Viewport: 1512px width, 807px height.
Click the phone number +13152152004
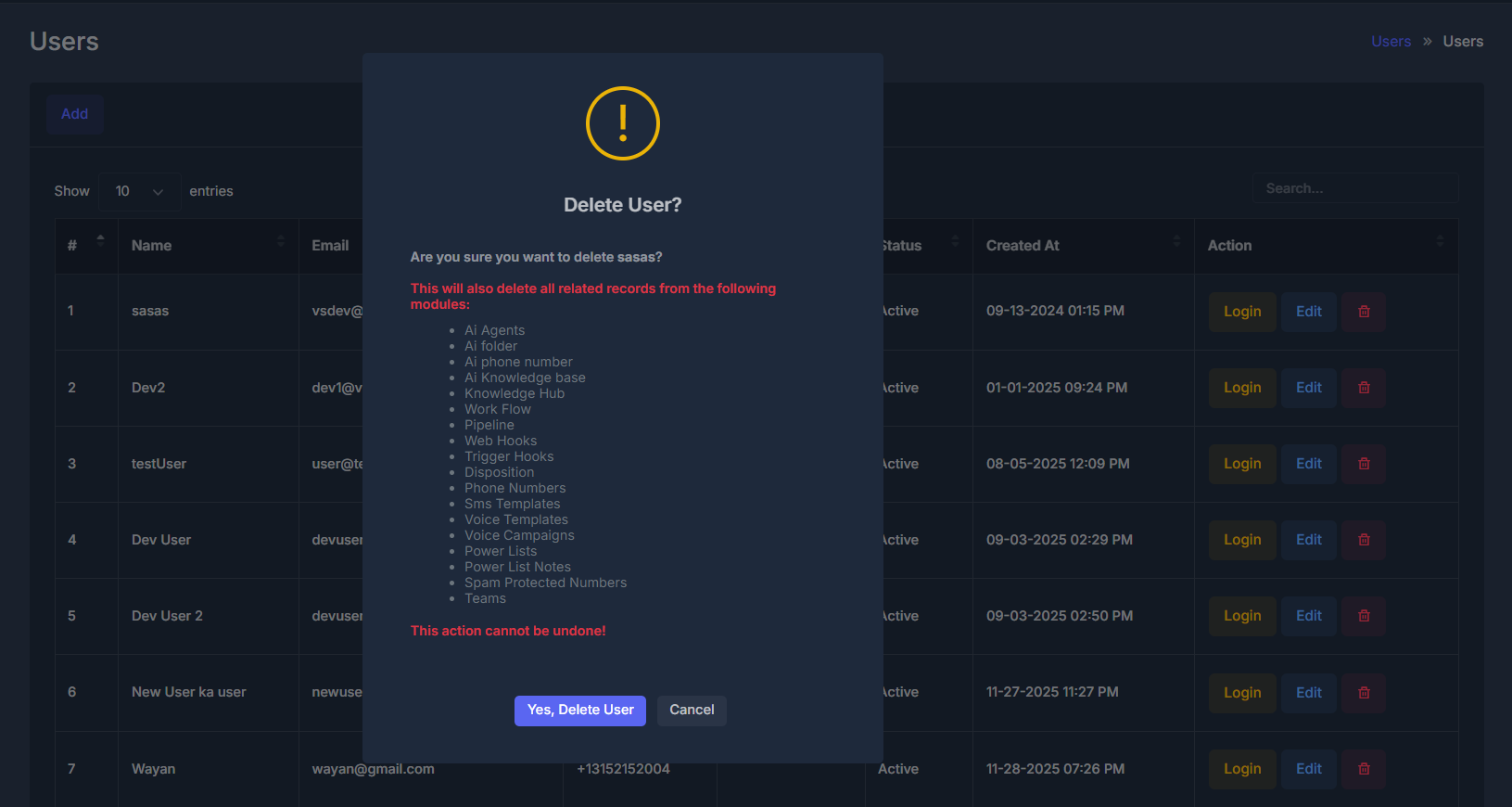(x=623, y=769)
